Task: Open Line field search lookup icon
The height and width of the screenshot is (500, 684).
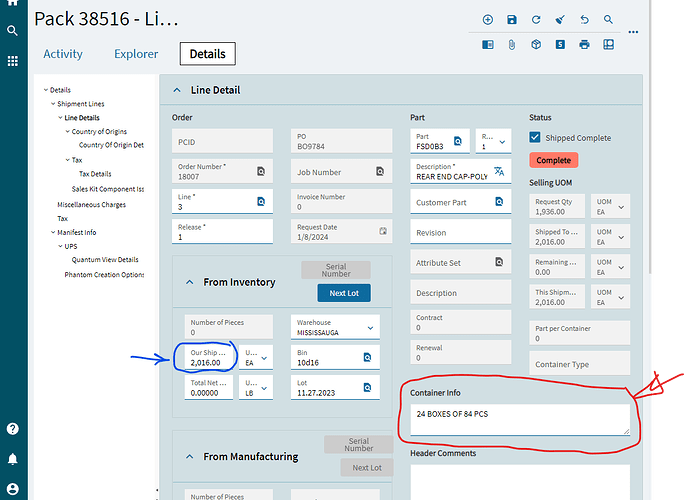Action: pos(261,201)
